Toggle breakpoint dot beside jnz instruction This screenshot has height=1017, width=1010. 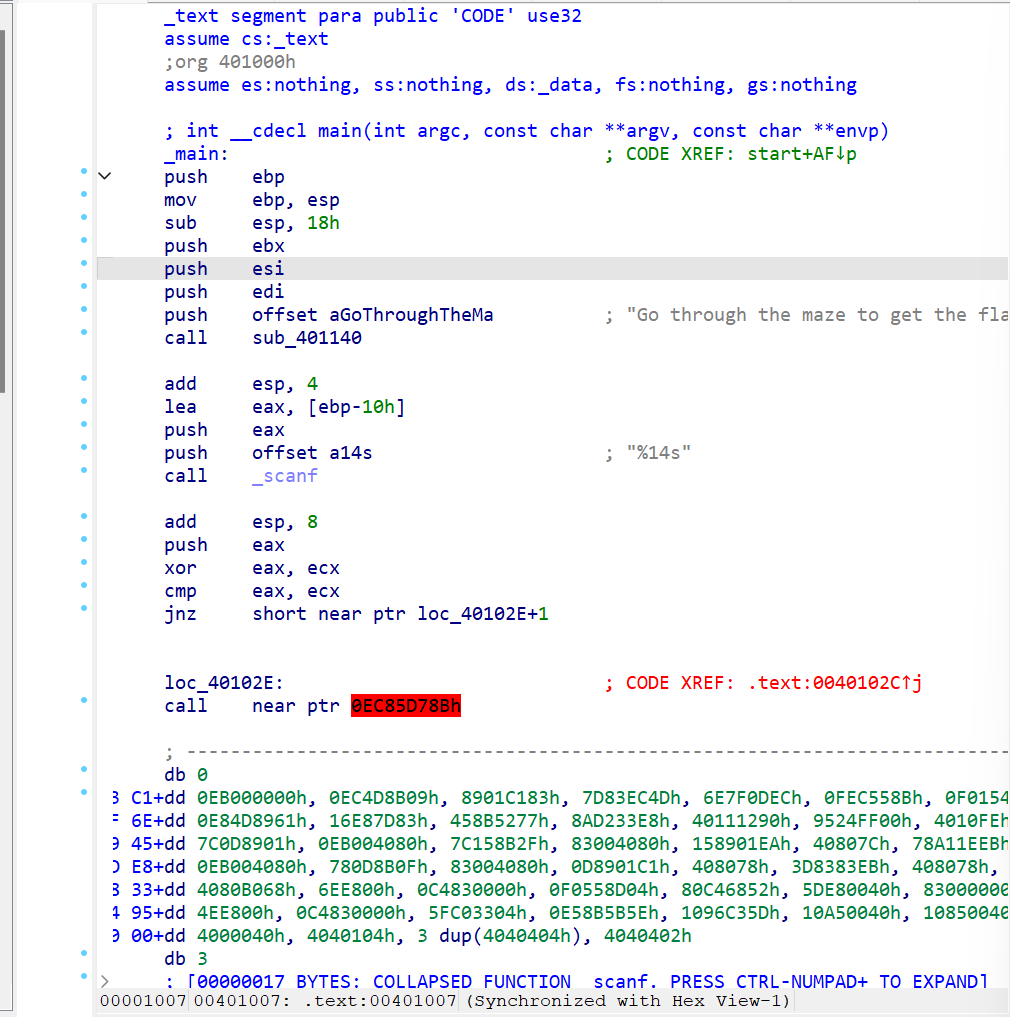(x=84, y=609)
